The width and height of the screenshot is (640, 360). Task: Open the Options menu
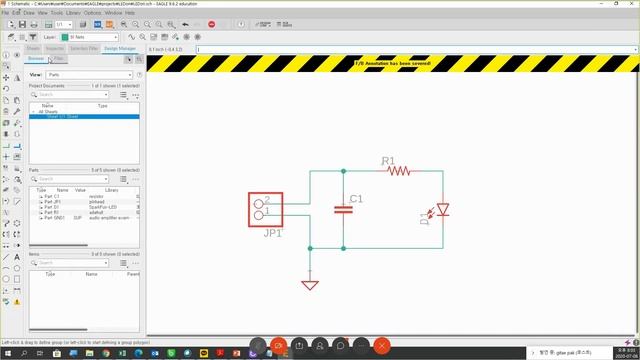[92, 13]
